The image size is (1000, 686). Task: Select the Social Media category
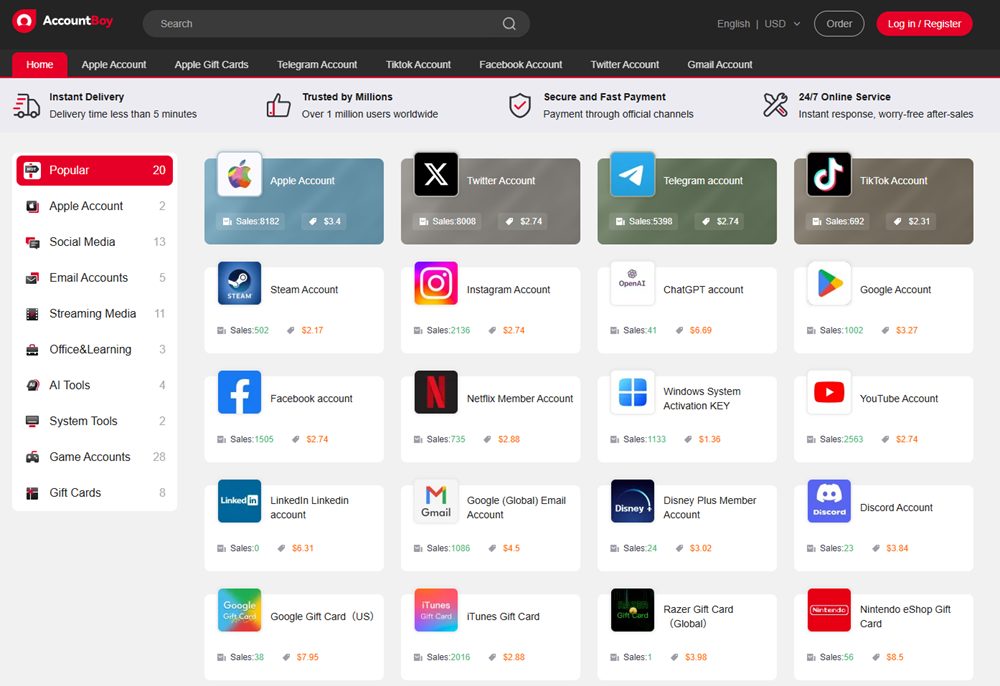(94, 242)
